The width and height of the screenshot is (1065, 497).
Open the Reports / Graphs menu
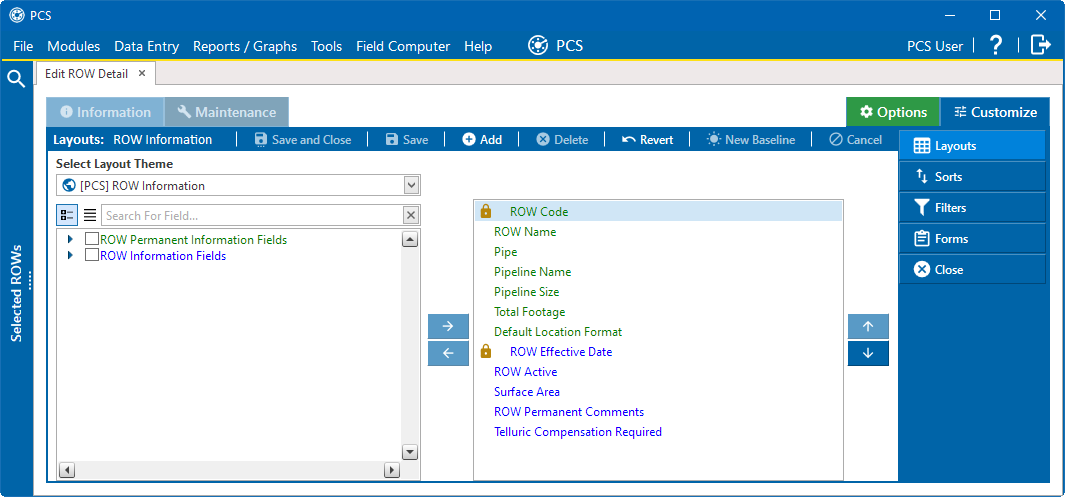[x=245, y=46]
